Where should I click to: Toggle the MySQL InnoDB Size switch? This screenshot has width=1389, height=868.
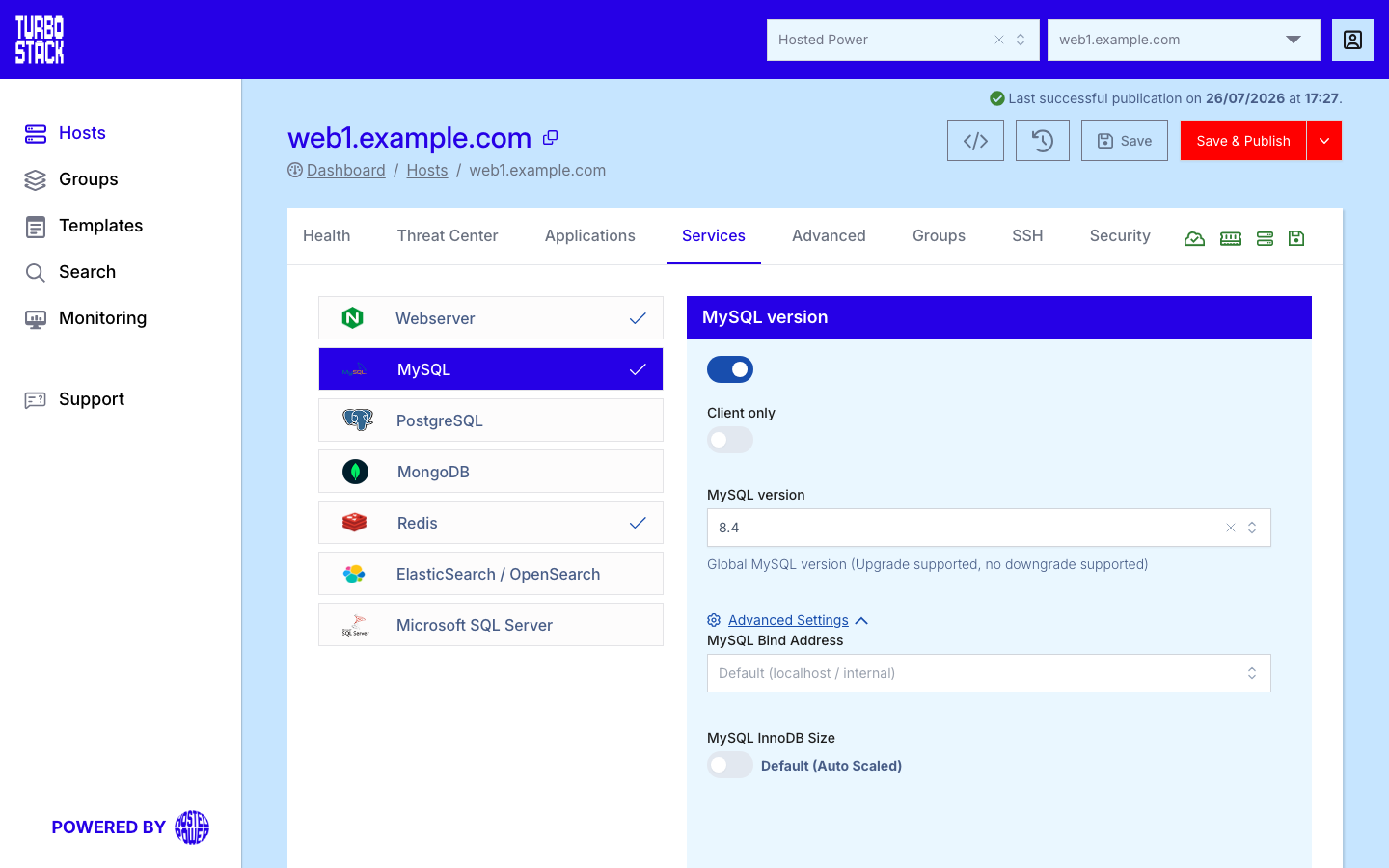tap(730, 765)
